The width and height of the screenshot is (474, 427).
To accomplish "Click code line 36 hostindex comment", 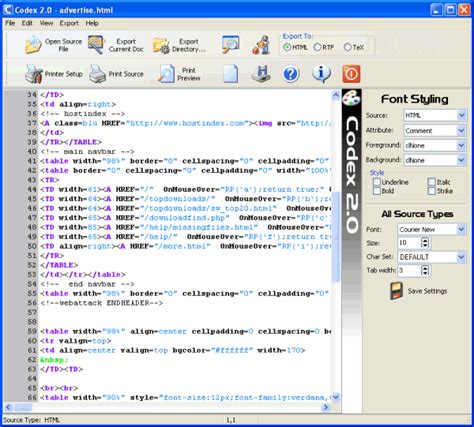I will pyautogui.click(x=83, y=114).
